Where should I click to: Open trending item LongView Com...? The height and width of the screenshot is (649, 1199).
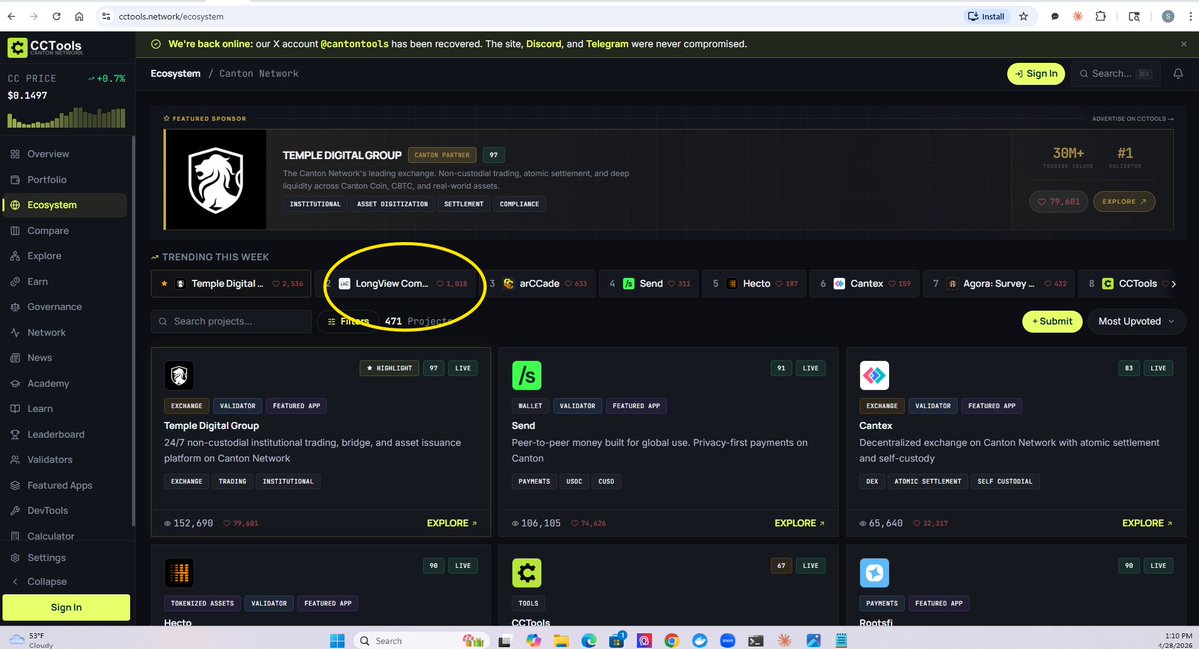tap(398, 284)
